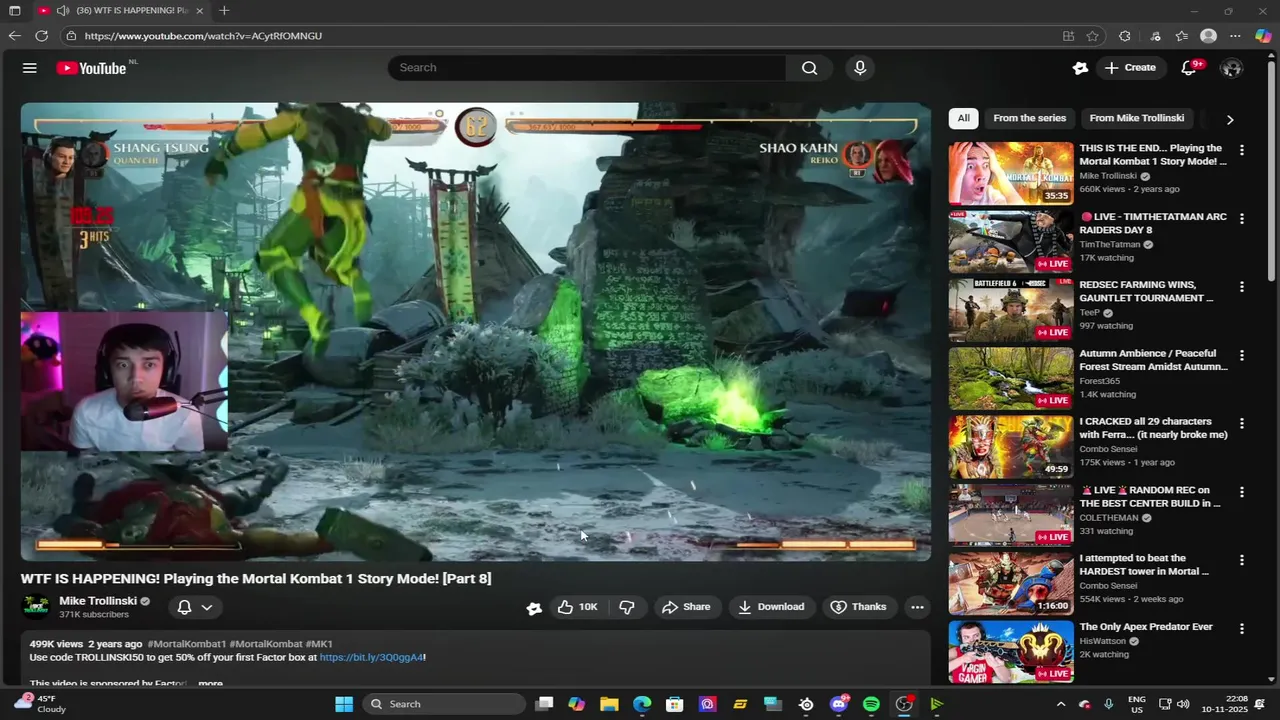This screenshot has height=720, width=1280.
Task: Open YouTube notifications bell
Action: 1189,68
